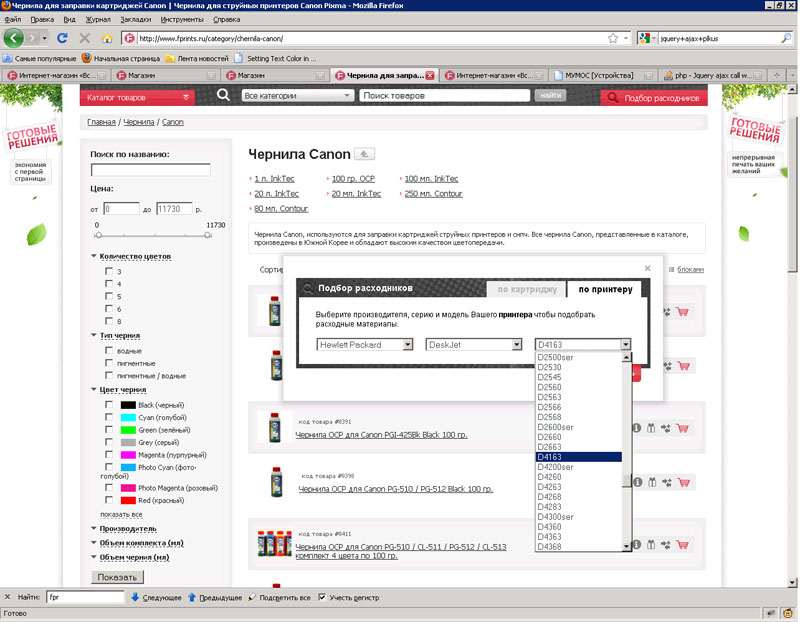800x622 pixels.
Task: Open the DeskJet series dropdown
Action: pos(474,344)
